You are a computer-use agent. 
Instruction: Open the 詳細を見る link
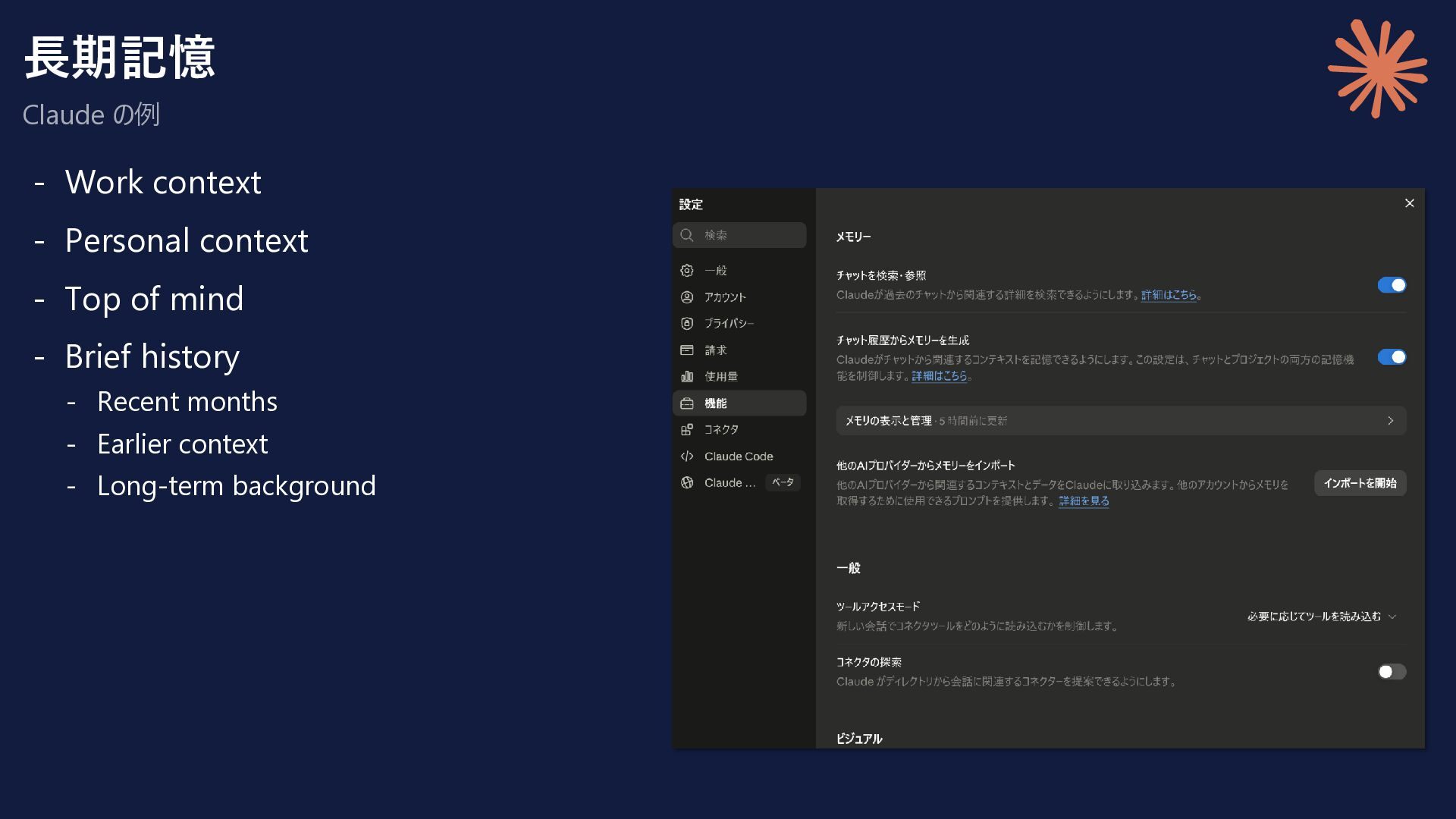click(x=1084, y=501)
